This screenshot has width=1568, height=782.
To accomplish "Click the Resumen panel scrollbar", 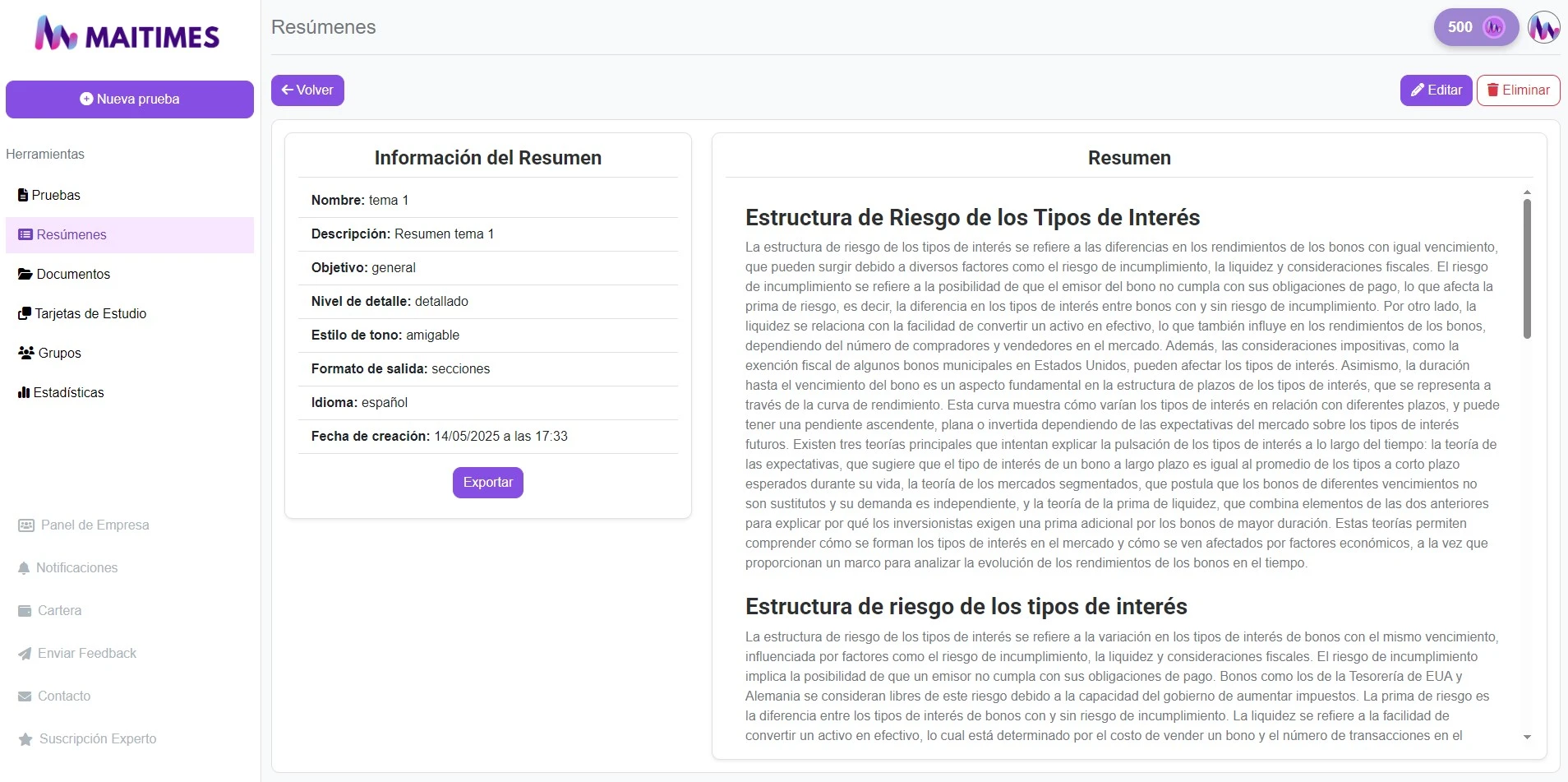I will pos(1528,266).
